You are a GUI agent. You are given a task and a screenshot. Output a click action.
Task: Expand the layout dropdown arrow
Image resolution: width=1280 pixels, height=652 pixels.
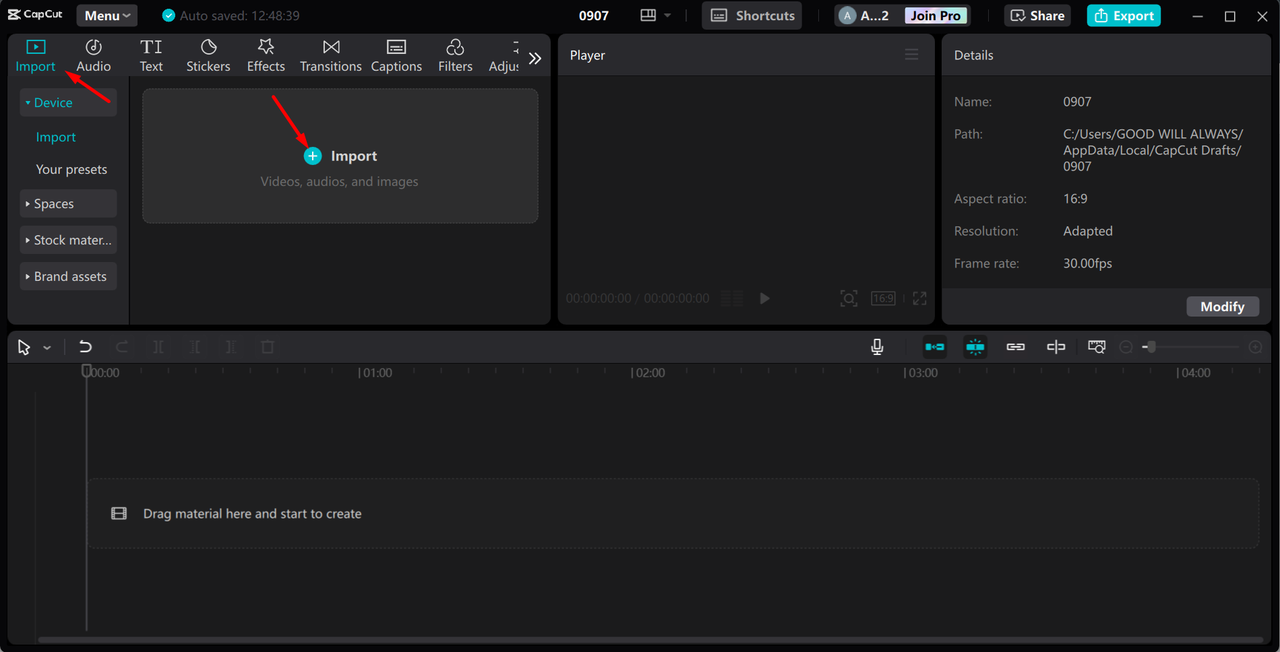(668, 16)
